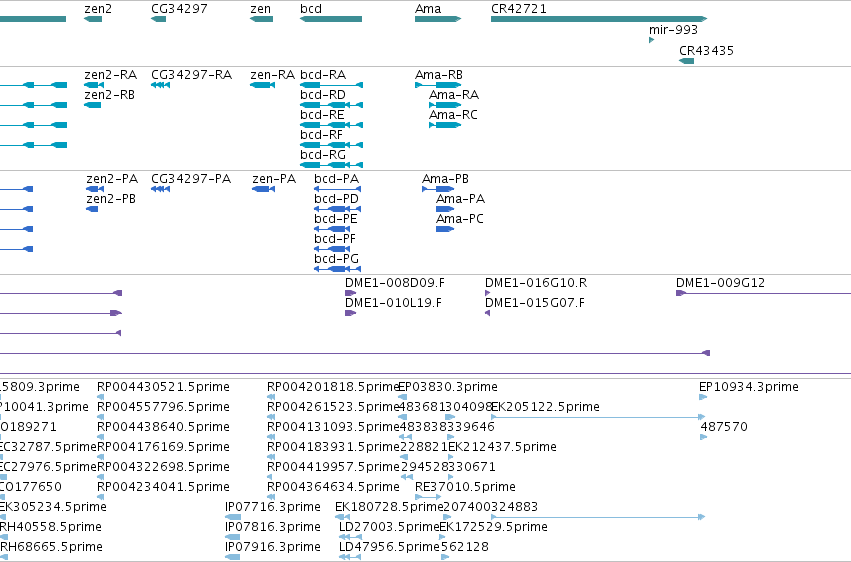This screenshot has height=562, width=851.
Task: Click protein bcd-PE
Action: coord(332,229)
